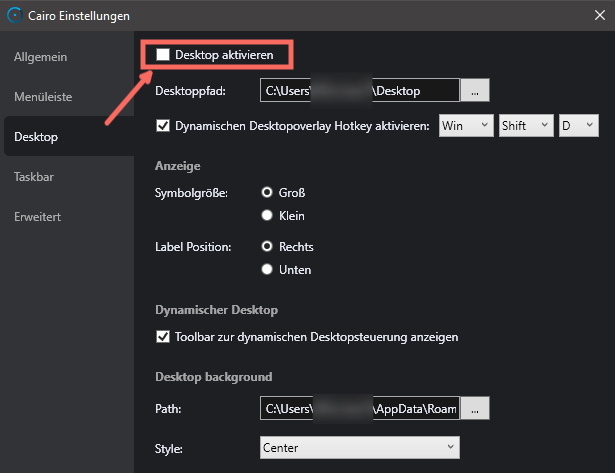
Task: Enable the Desktop aktivieren checkbox
Action: (x=163, y=55)
